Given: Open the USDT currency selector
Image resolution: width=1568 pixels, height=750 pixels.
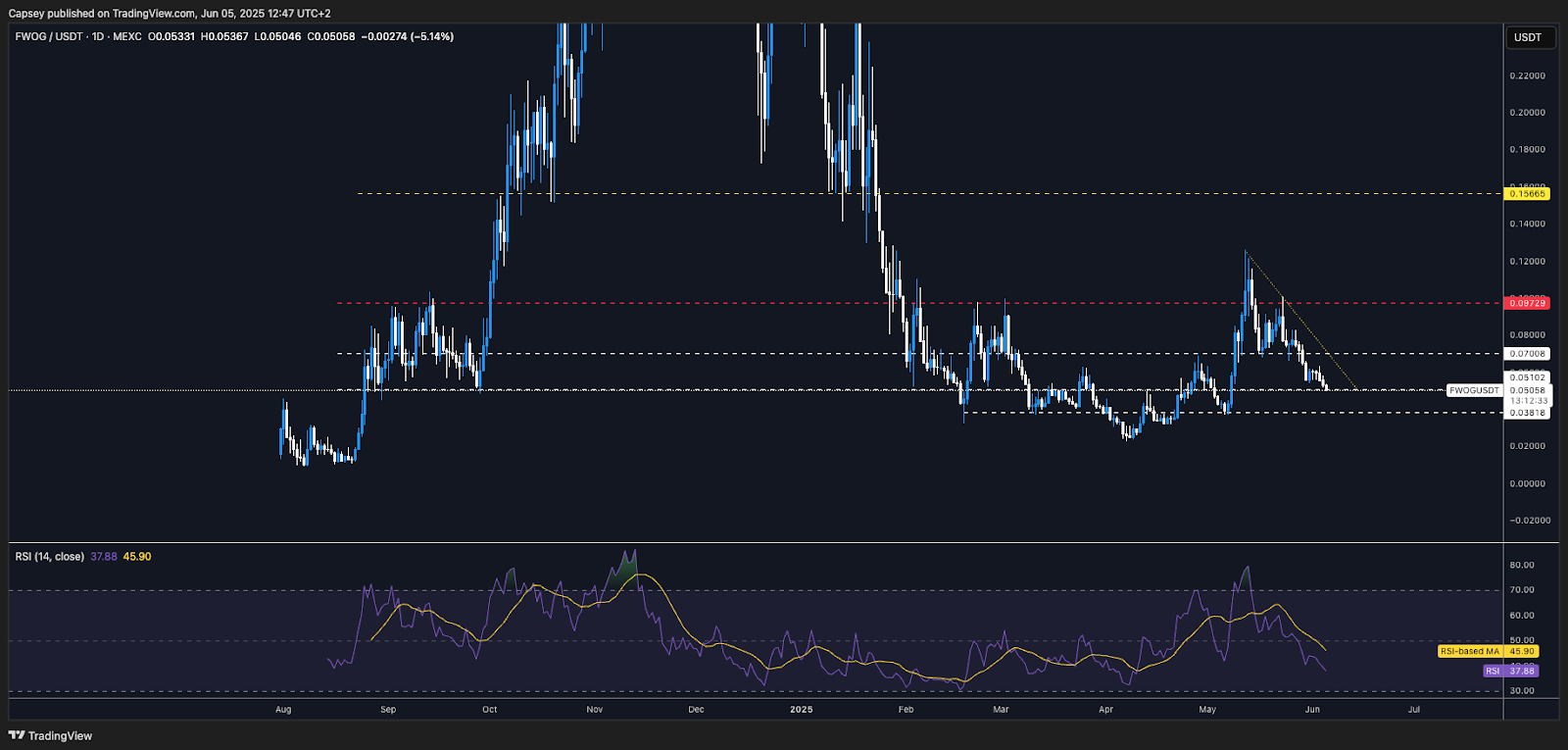Looking at the screenshot, I should pos(1528,37).
